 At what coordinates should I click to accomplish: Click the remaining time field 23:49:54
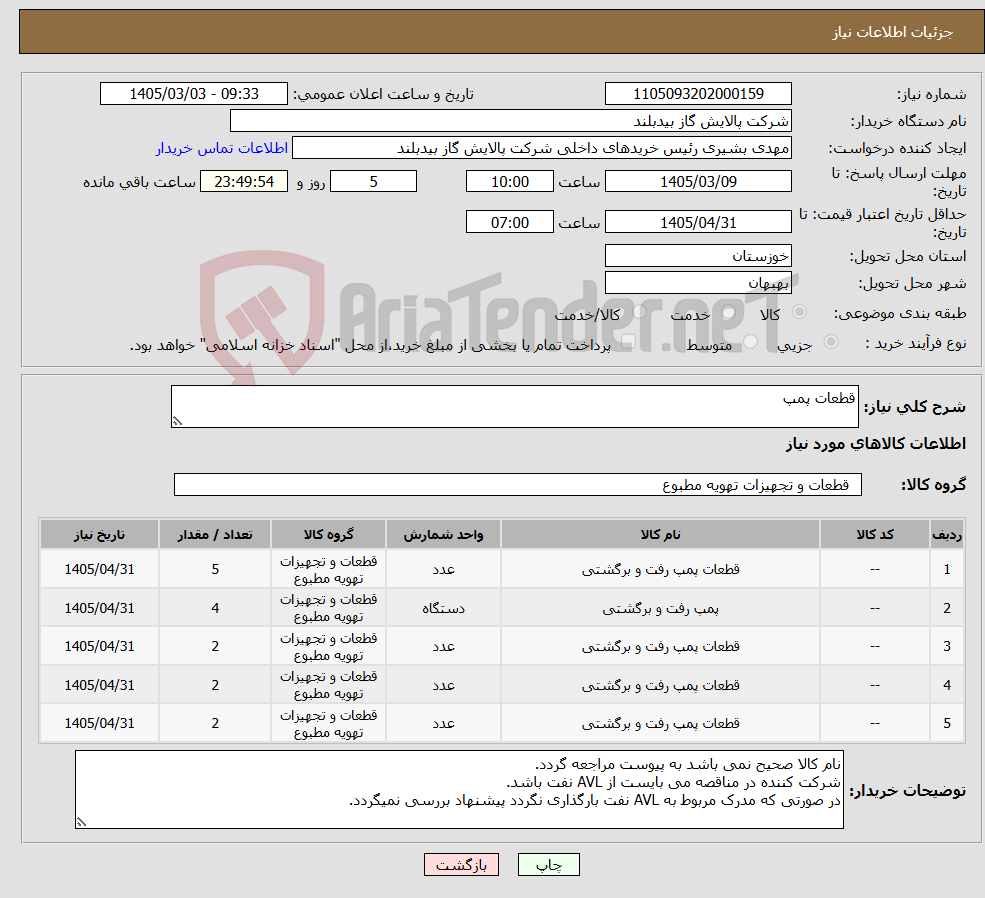244,181
